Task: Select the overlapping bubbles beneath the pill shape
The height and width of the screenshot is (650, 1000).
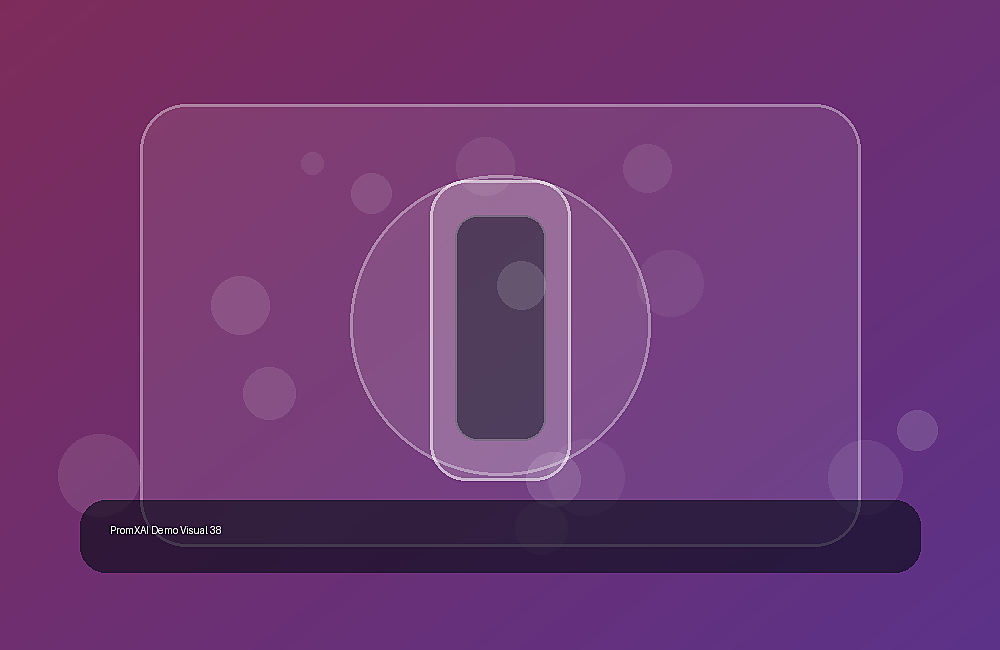Action: pyautogui.click(x=574, y=478)
